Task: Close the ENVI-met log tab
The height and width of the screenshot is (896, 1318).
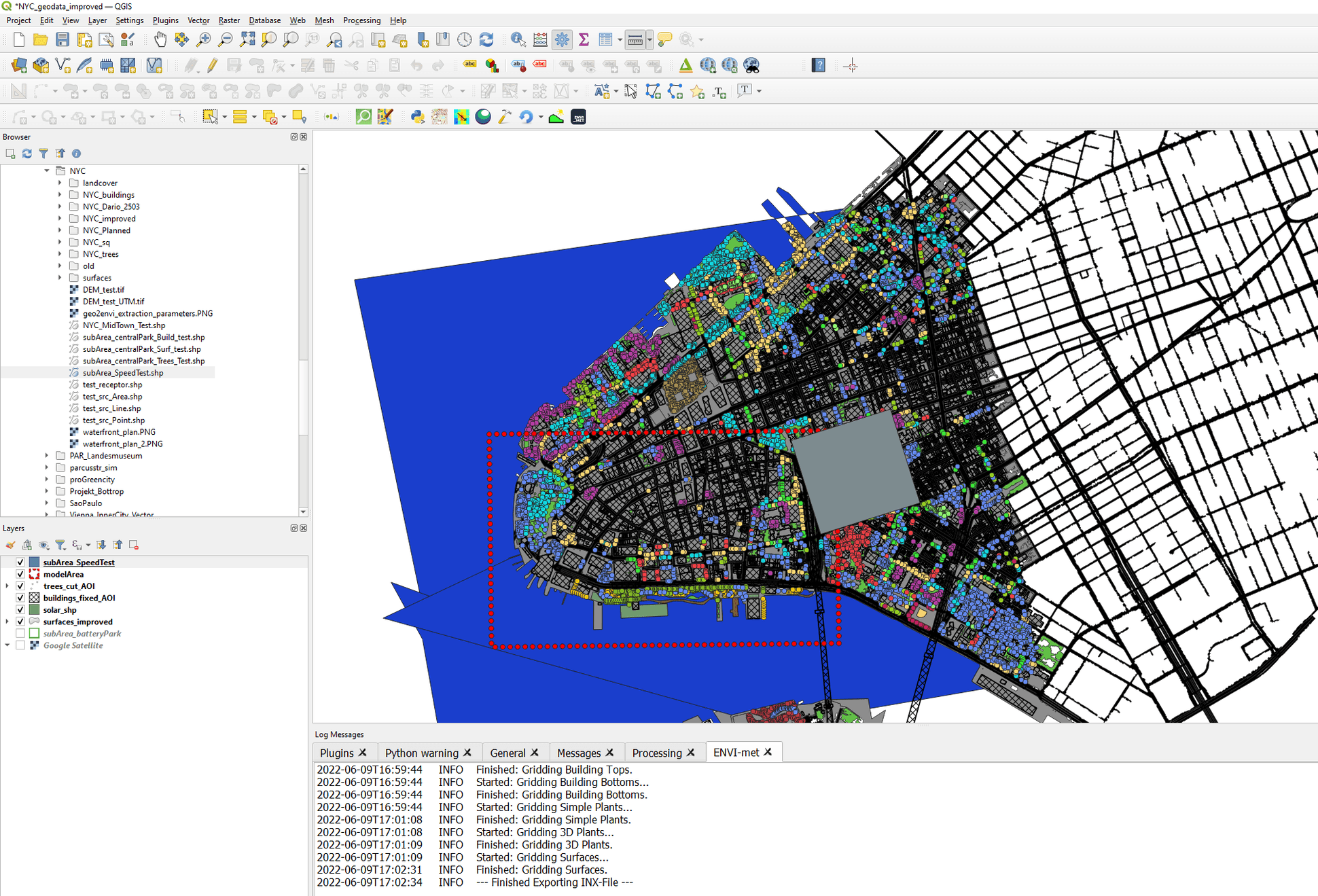Action: (x=768, y=752)
